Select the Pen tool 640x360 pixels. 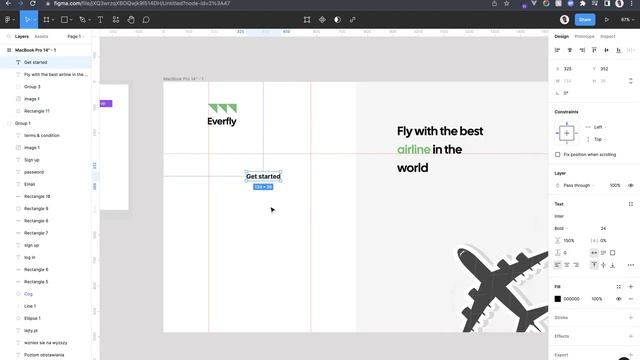point(82,20)
